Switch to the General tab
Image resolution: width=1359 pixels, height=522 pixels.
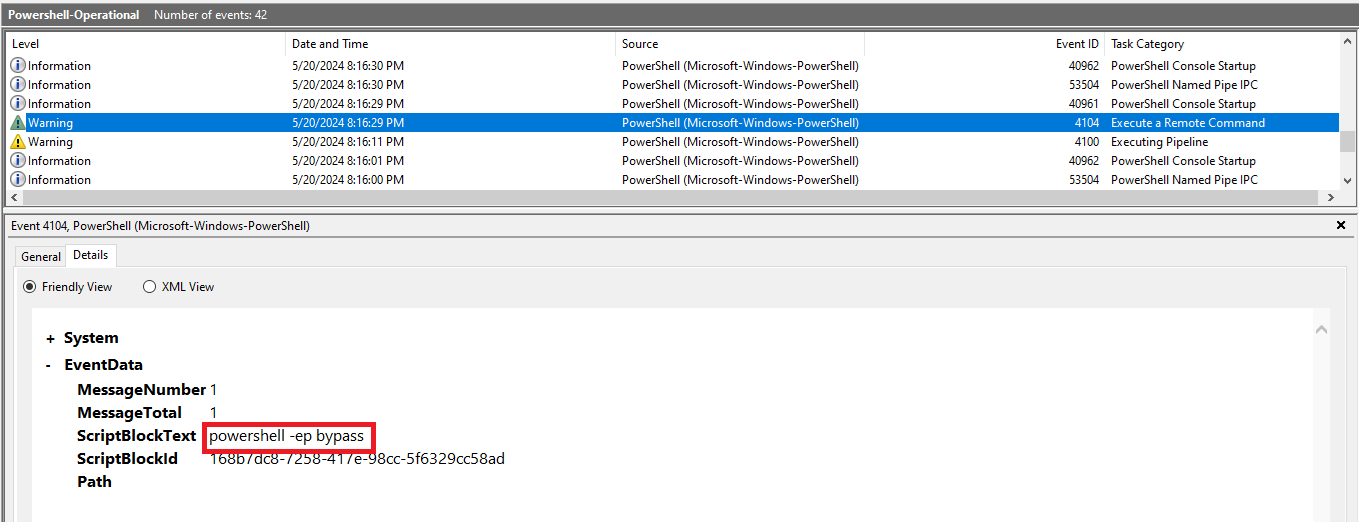tap(41, 257)
